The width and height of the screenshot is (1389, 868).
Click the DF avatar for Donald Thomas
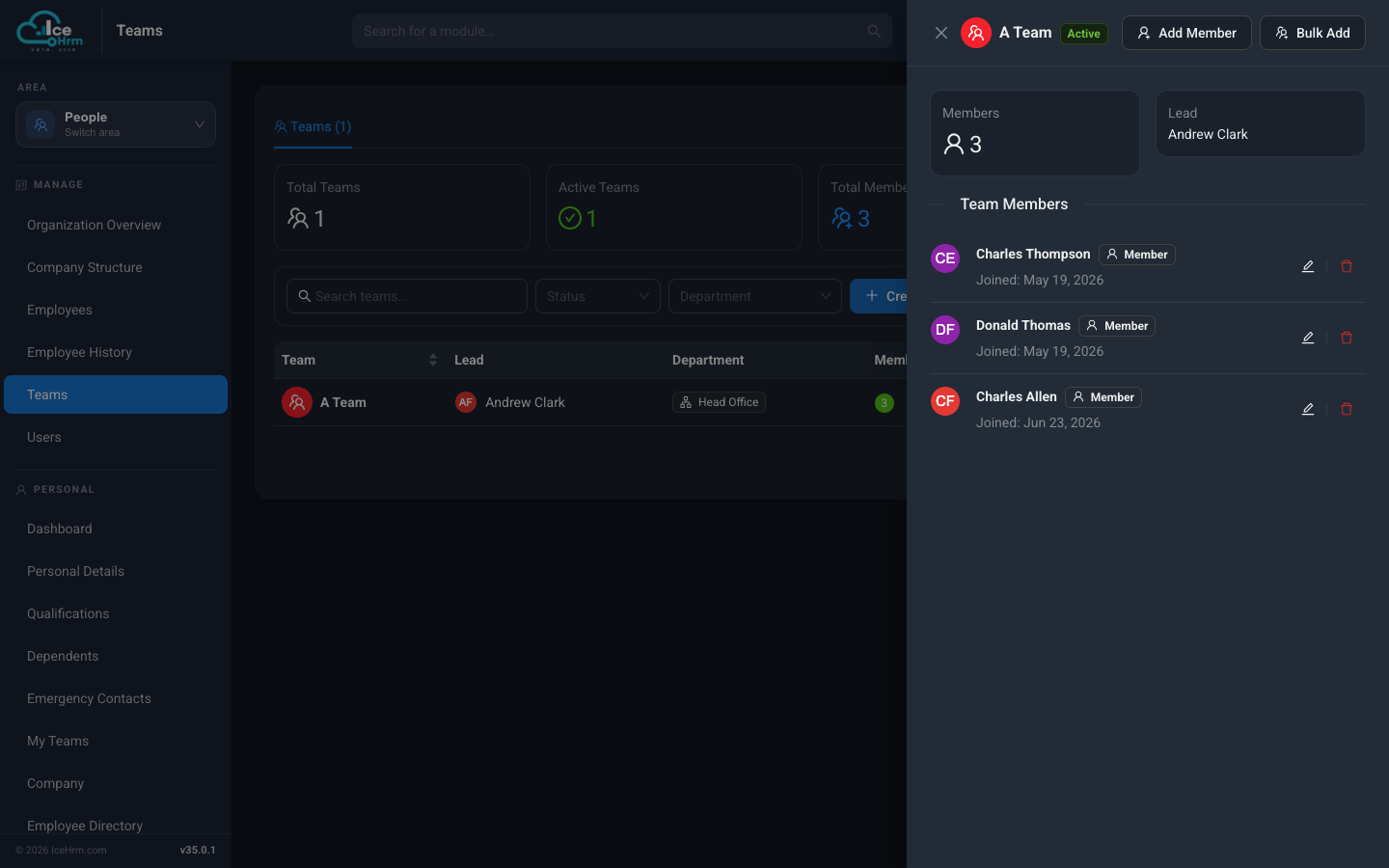[x=945, y=330]
